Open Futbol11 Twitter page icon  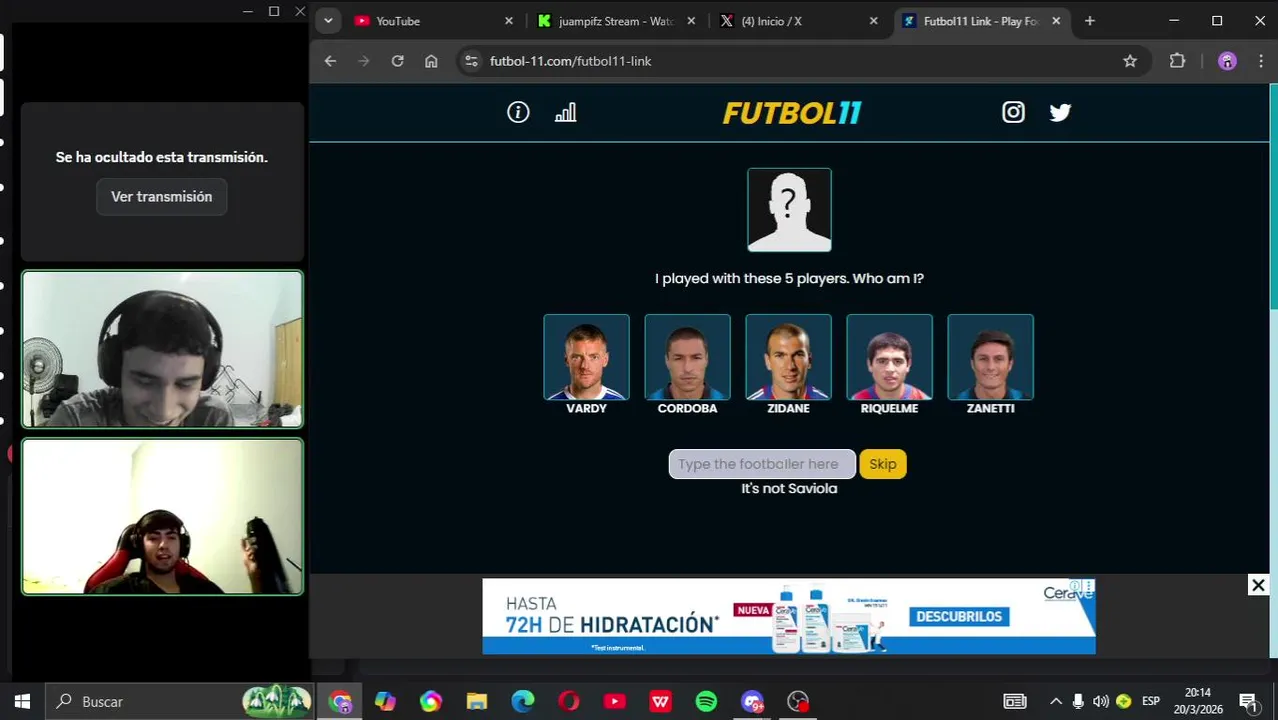pos(1060,113)
